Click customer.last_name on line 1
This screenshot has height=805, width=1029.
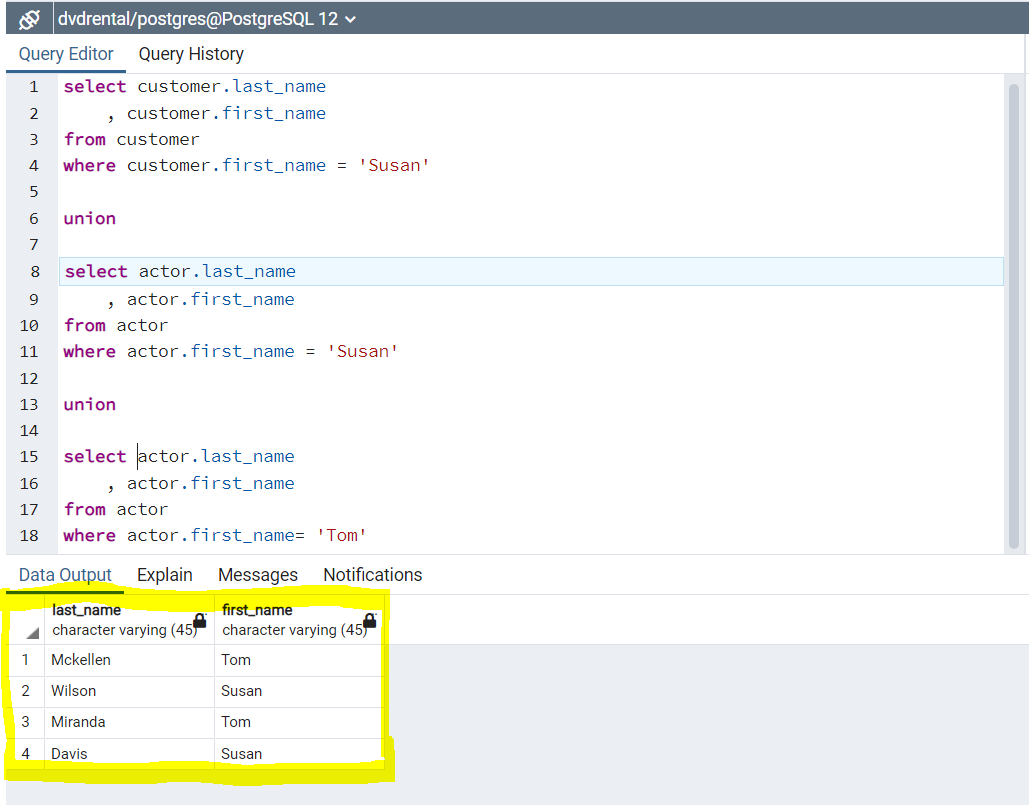[232, 87]
